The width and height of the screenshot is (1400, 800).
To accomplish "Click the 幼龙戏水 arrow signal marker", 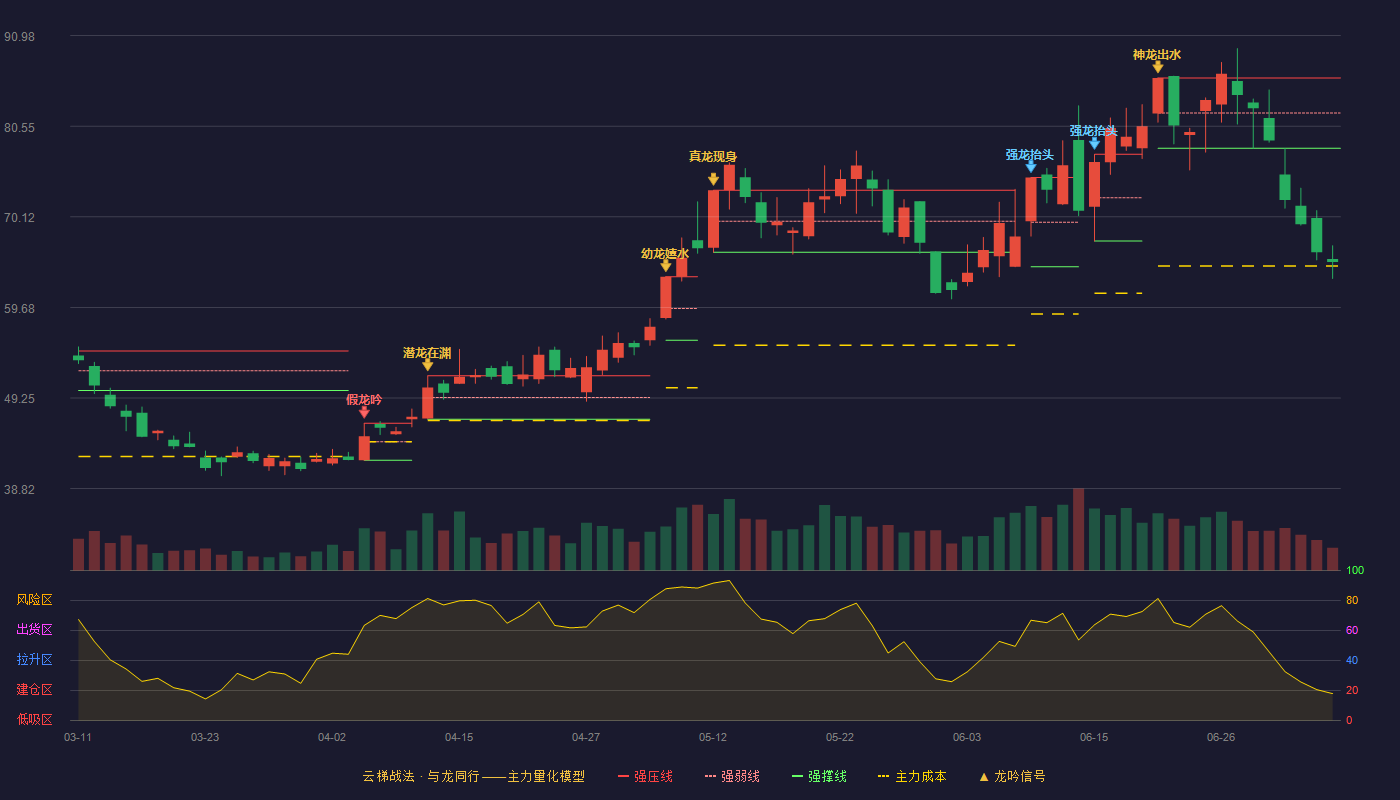I will point(666,266).
